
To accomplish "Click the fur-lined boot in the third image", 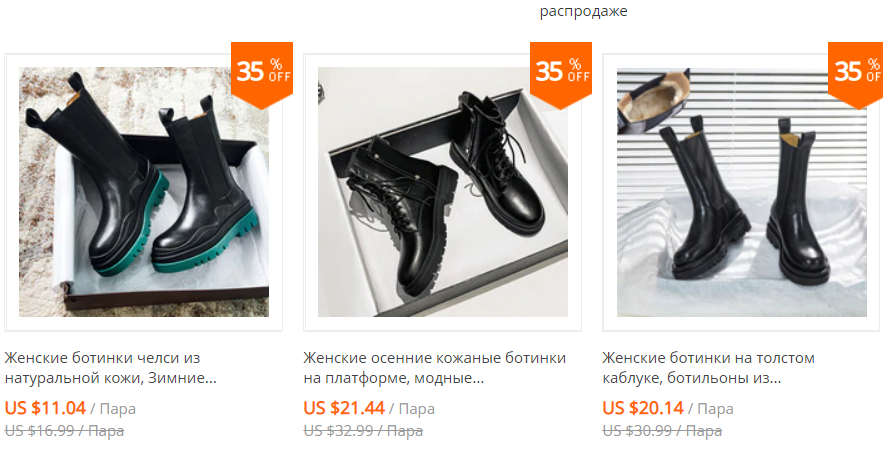I will 654,101.
